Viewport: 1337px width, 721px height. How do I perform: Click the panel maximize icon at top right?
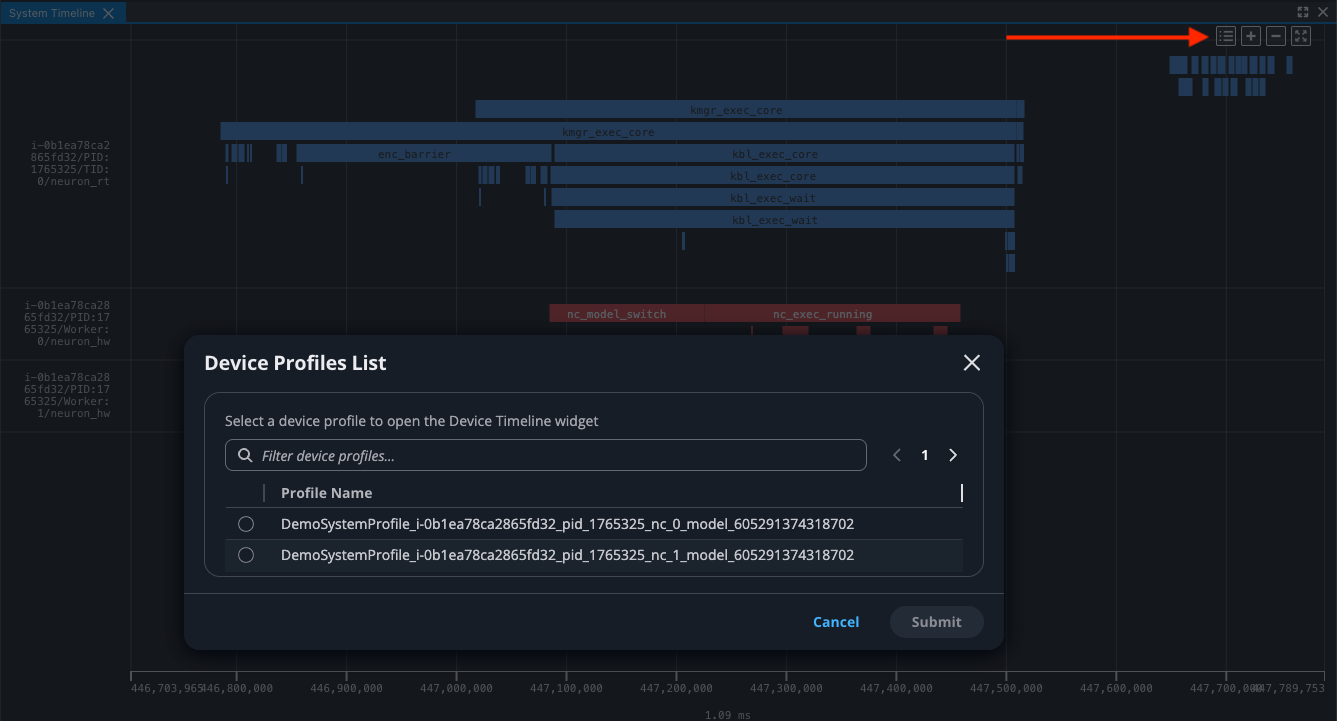1302,11
